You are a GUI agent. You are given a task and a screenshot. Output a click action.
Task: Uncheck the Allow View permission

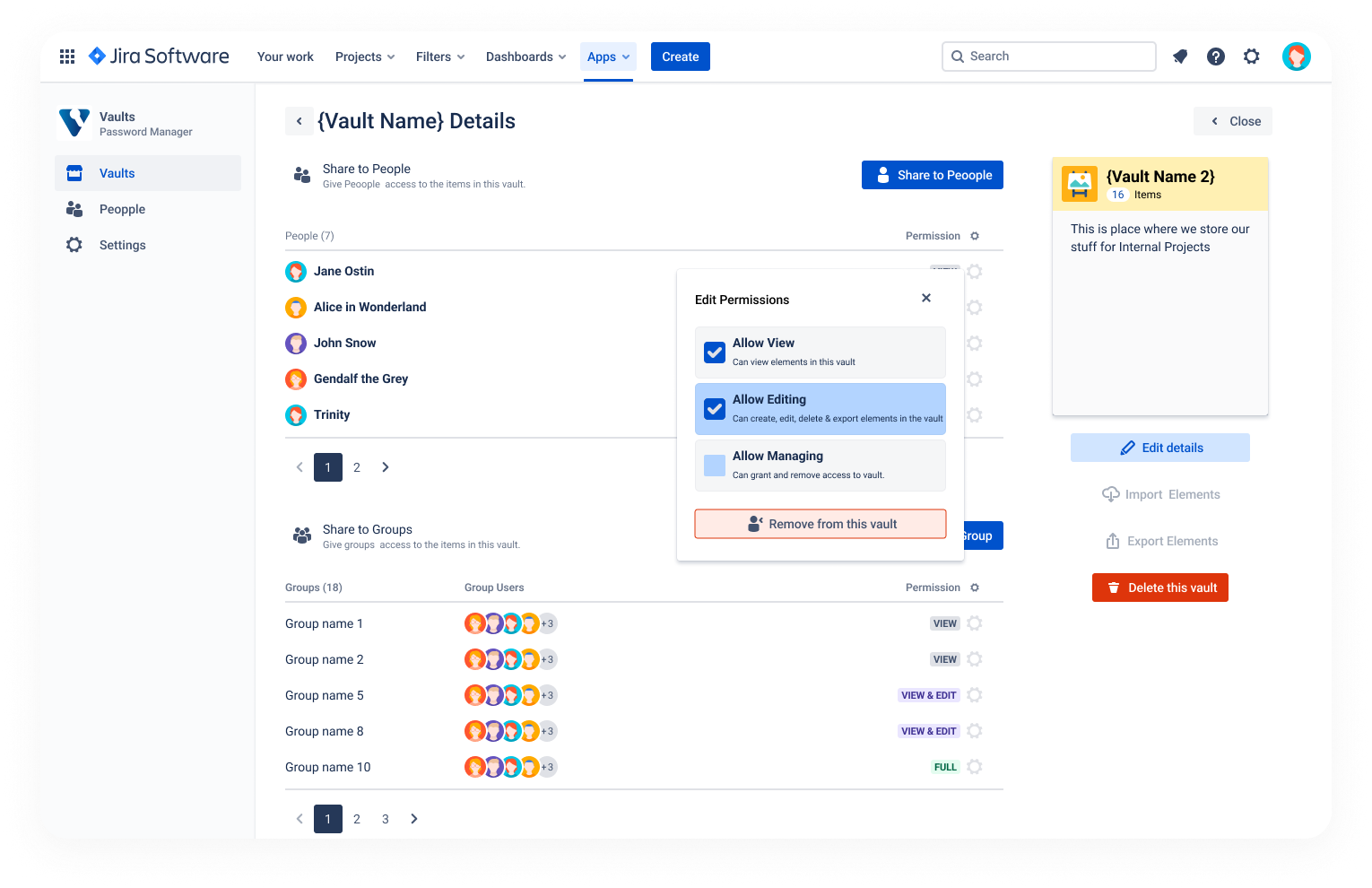[x=714, y=353]
